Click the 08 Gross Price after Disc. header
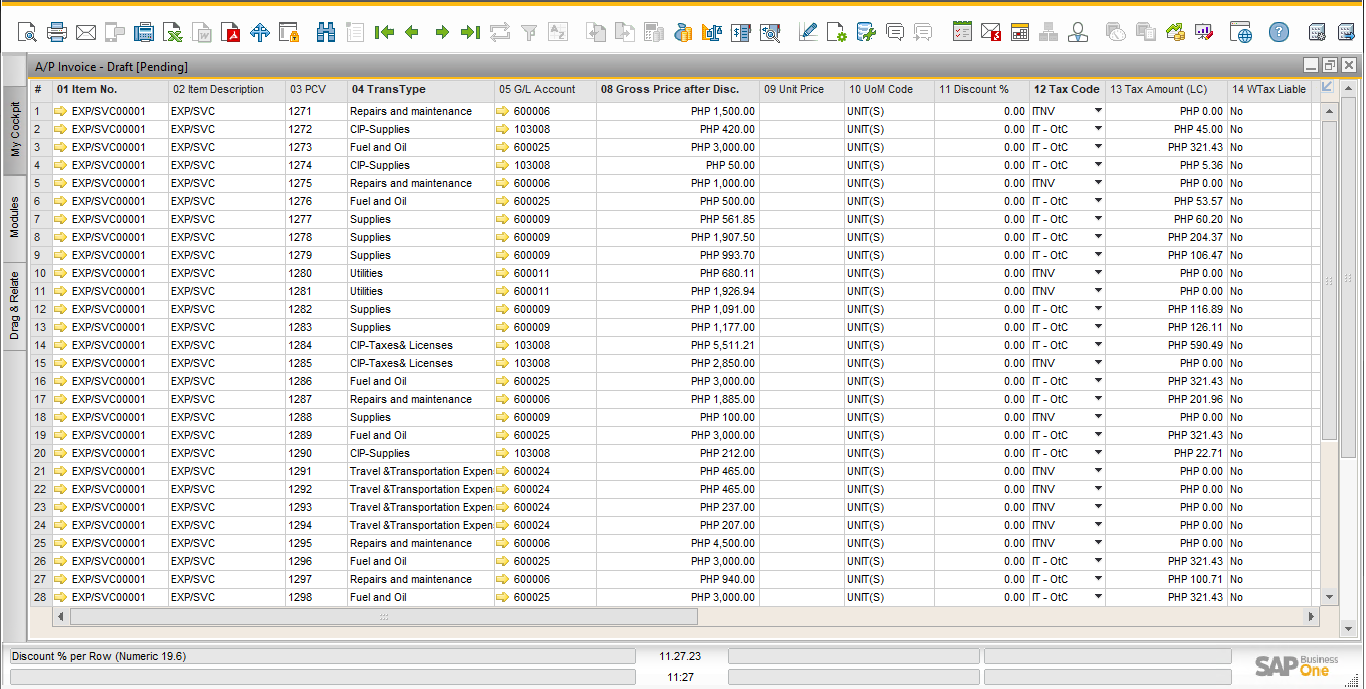 (678, 89)
